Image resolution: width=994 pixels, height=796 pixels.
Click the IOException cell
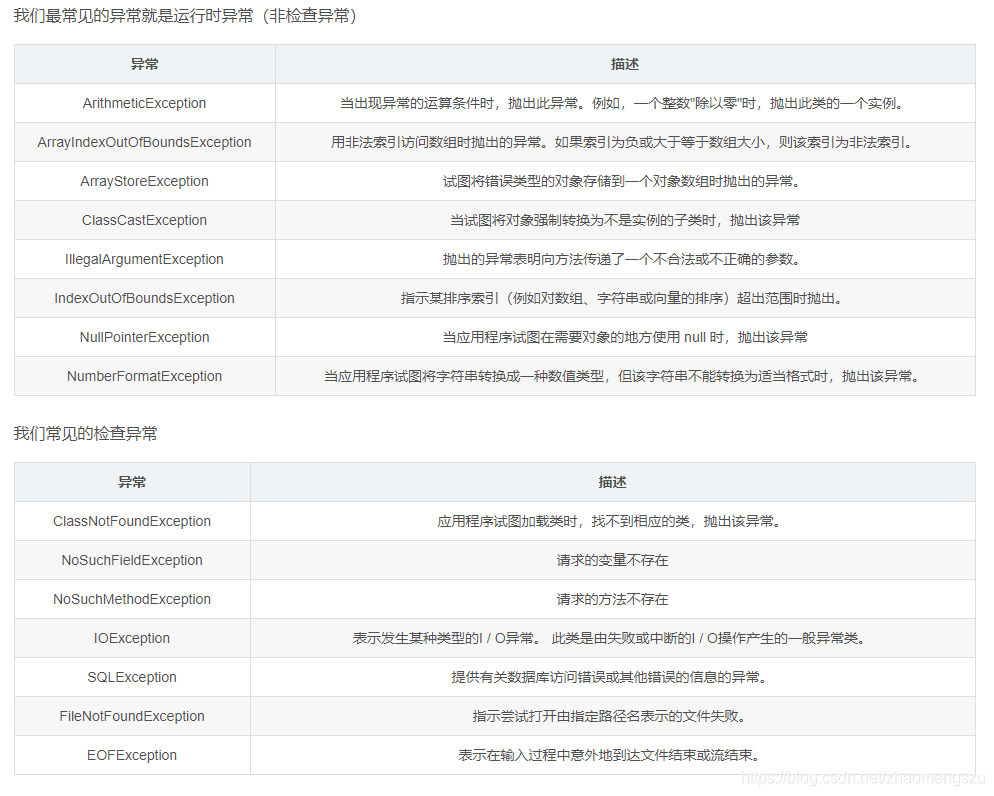132,638
